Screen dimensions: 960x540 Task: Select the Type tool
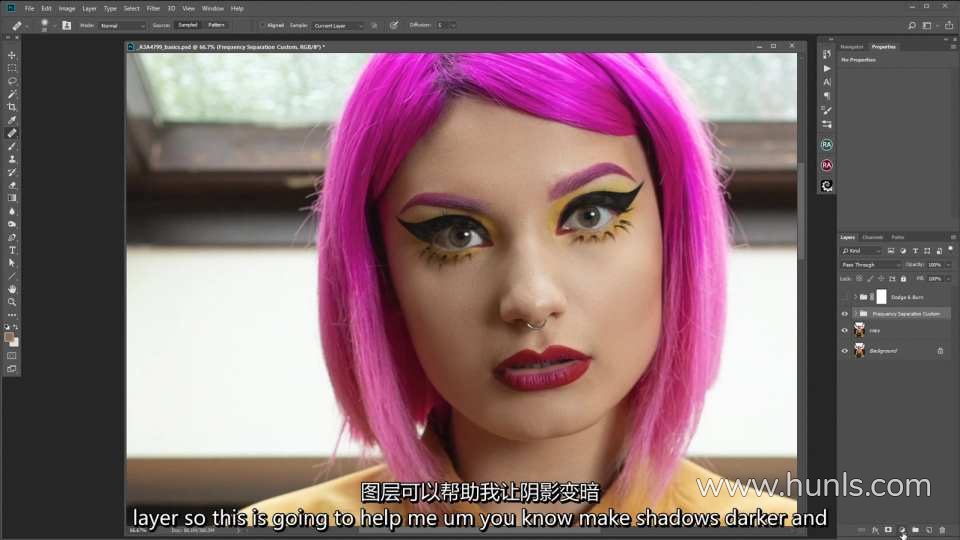pyautogui.click(x=12, y=250)
